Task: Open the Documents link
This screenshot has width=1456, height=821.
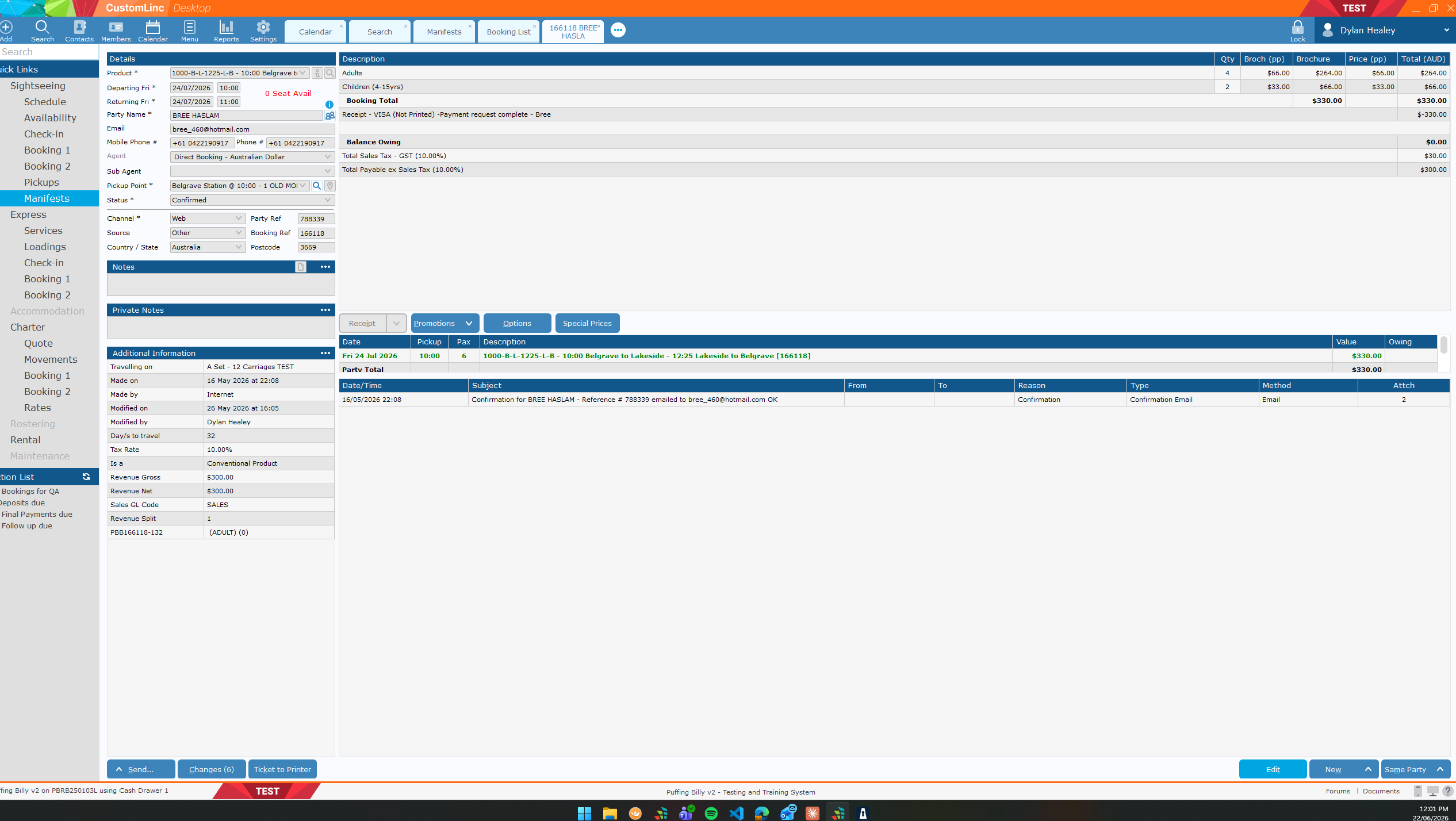Action: tap(1381, 791)
